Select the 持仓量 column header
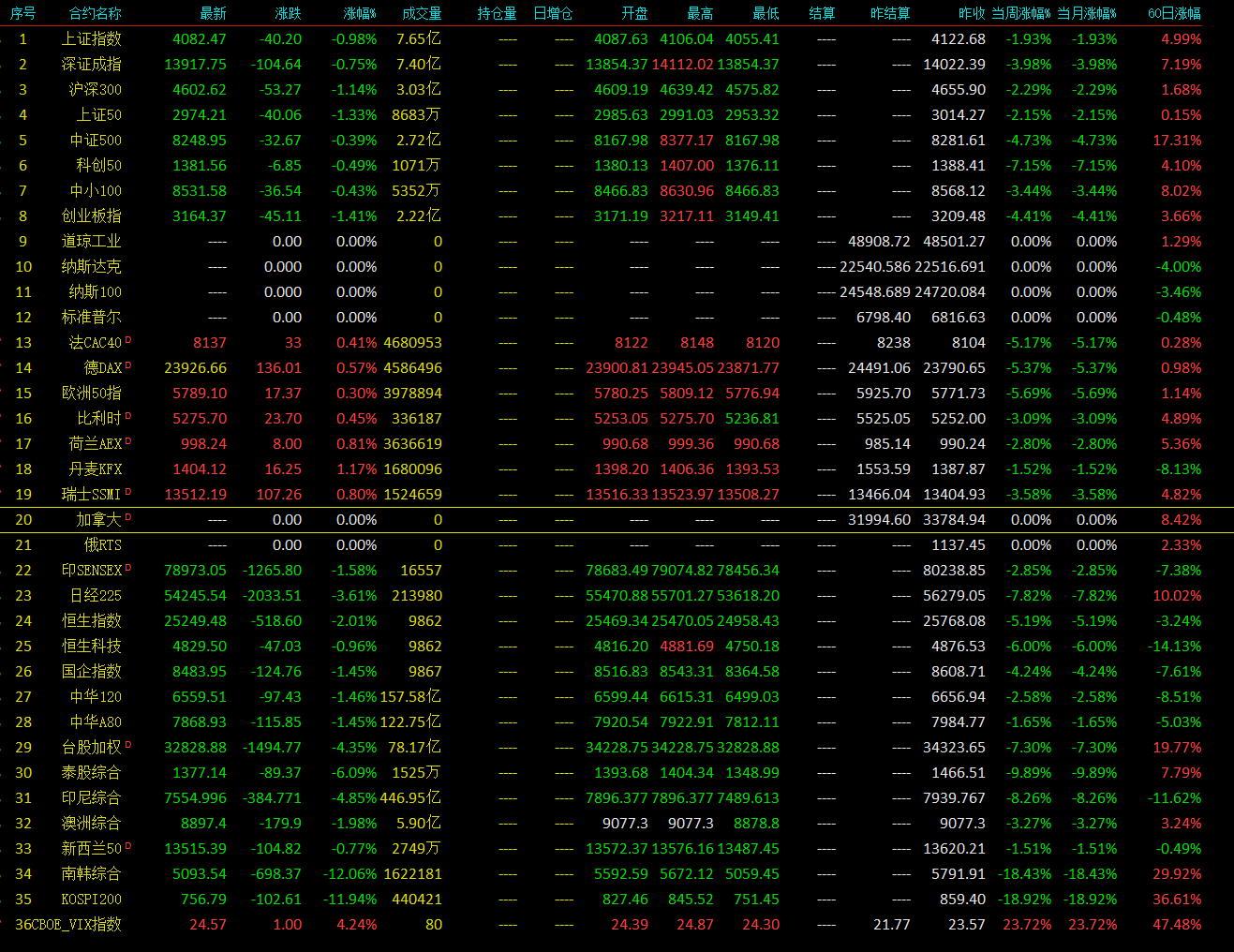The width and height of the screenshot is (1234, 952). tap(498, 13)
